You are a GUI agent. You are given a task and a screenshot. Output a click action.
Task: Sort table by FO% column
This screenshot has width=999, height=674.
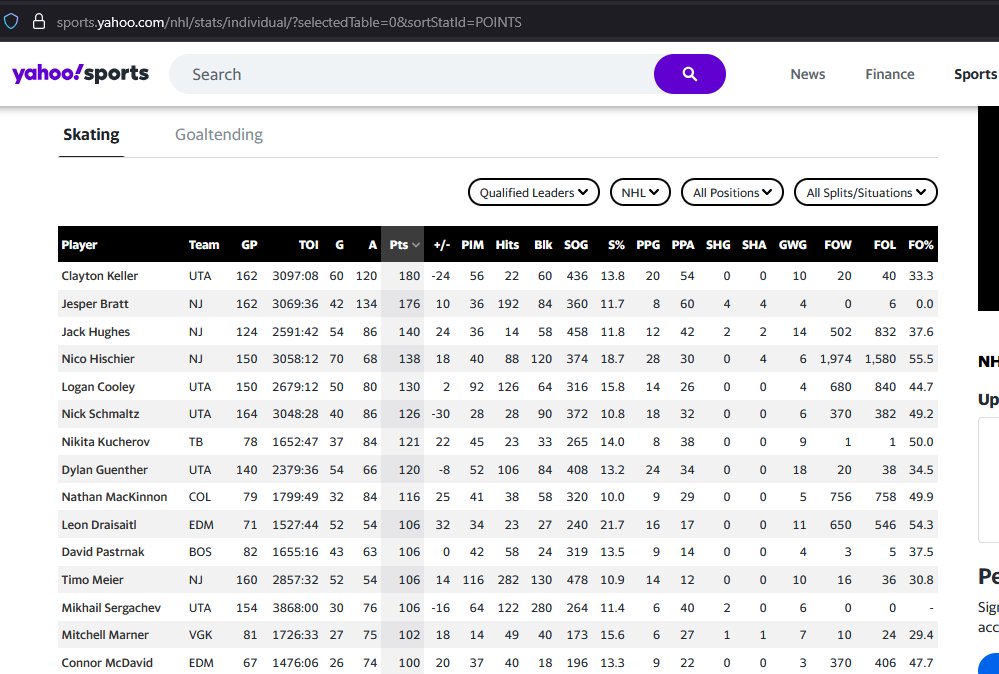(921, 245)
